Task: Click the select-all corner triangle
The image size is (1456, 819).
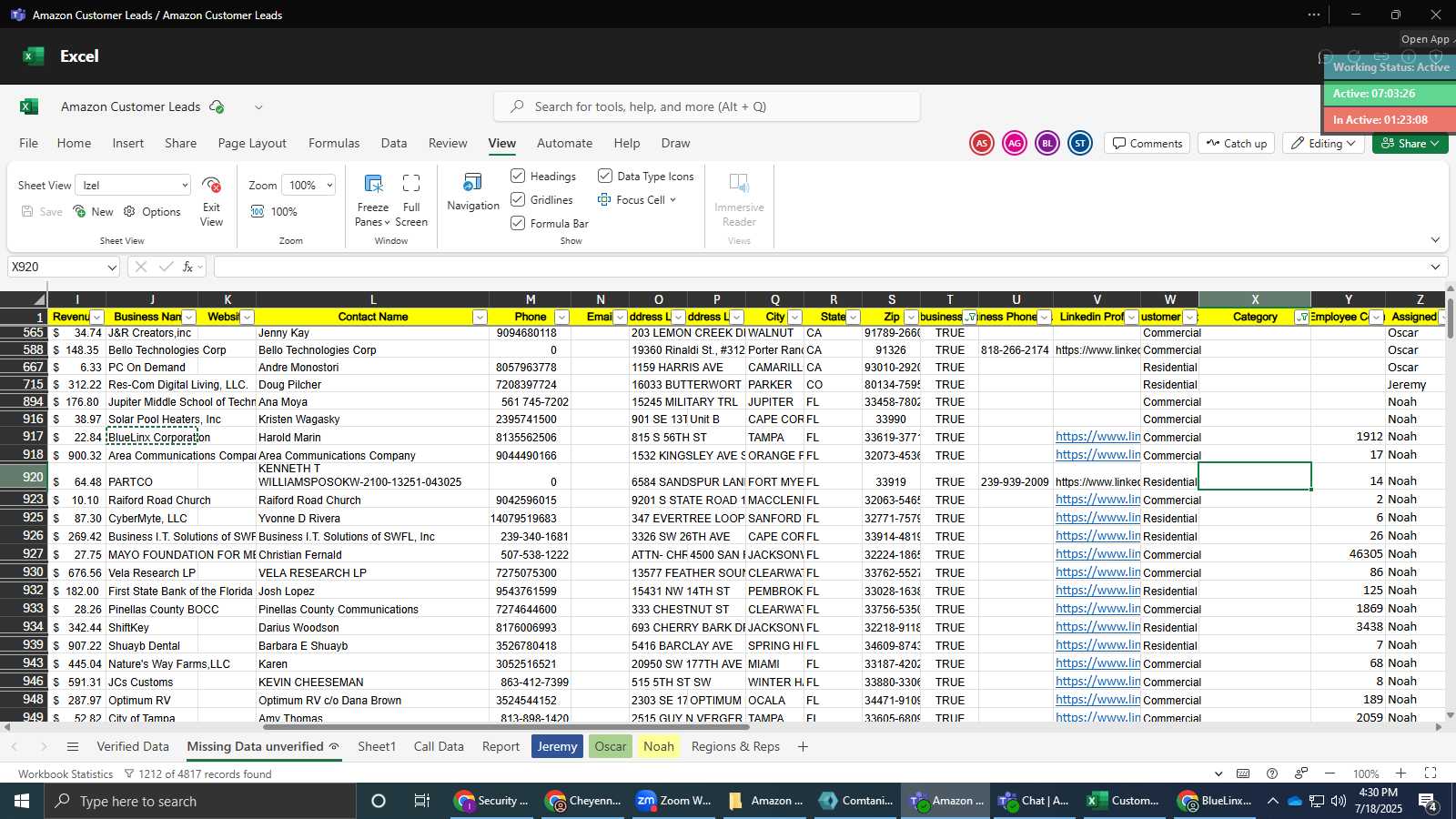Action: [38, 299]
